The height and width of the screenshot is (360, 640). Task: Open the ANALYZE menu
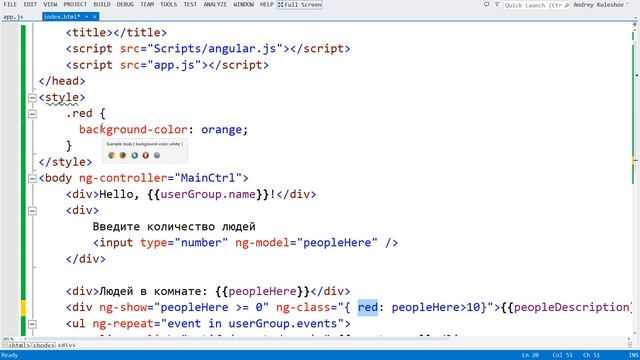coord(215,4)
